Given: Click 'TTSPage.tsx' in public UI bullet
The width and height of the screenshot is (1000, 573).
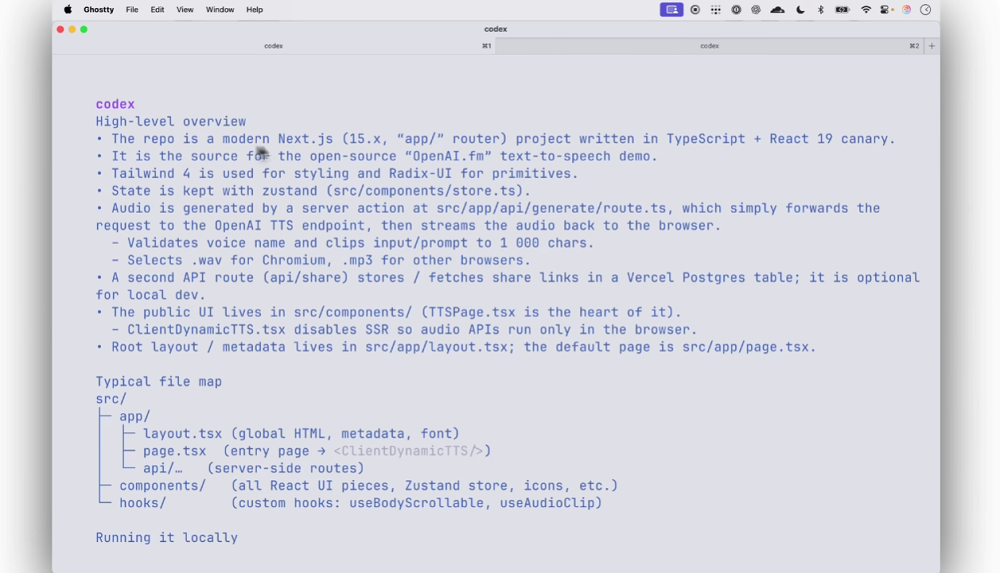Looking at the screenshot, I should (x=472, y=313).
